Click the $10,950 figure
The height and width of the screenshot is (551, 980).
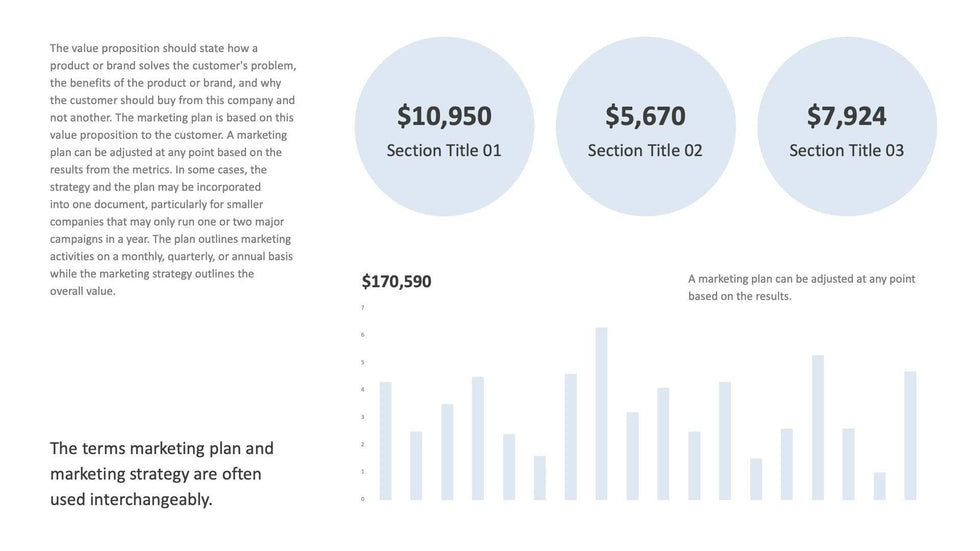tap(444, 116)
